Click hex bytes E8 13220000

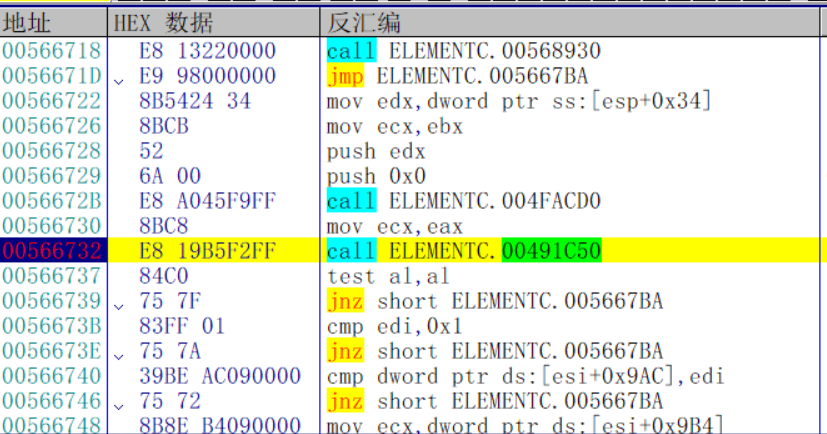tap(207, 51)
